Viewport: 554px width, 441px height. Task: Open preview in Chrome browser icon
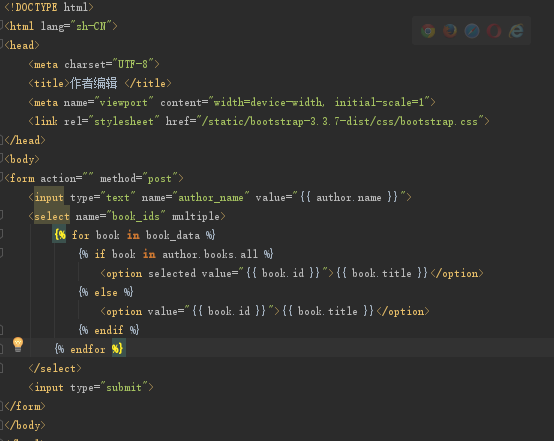coord(428,31)
